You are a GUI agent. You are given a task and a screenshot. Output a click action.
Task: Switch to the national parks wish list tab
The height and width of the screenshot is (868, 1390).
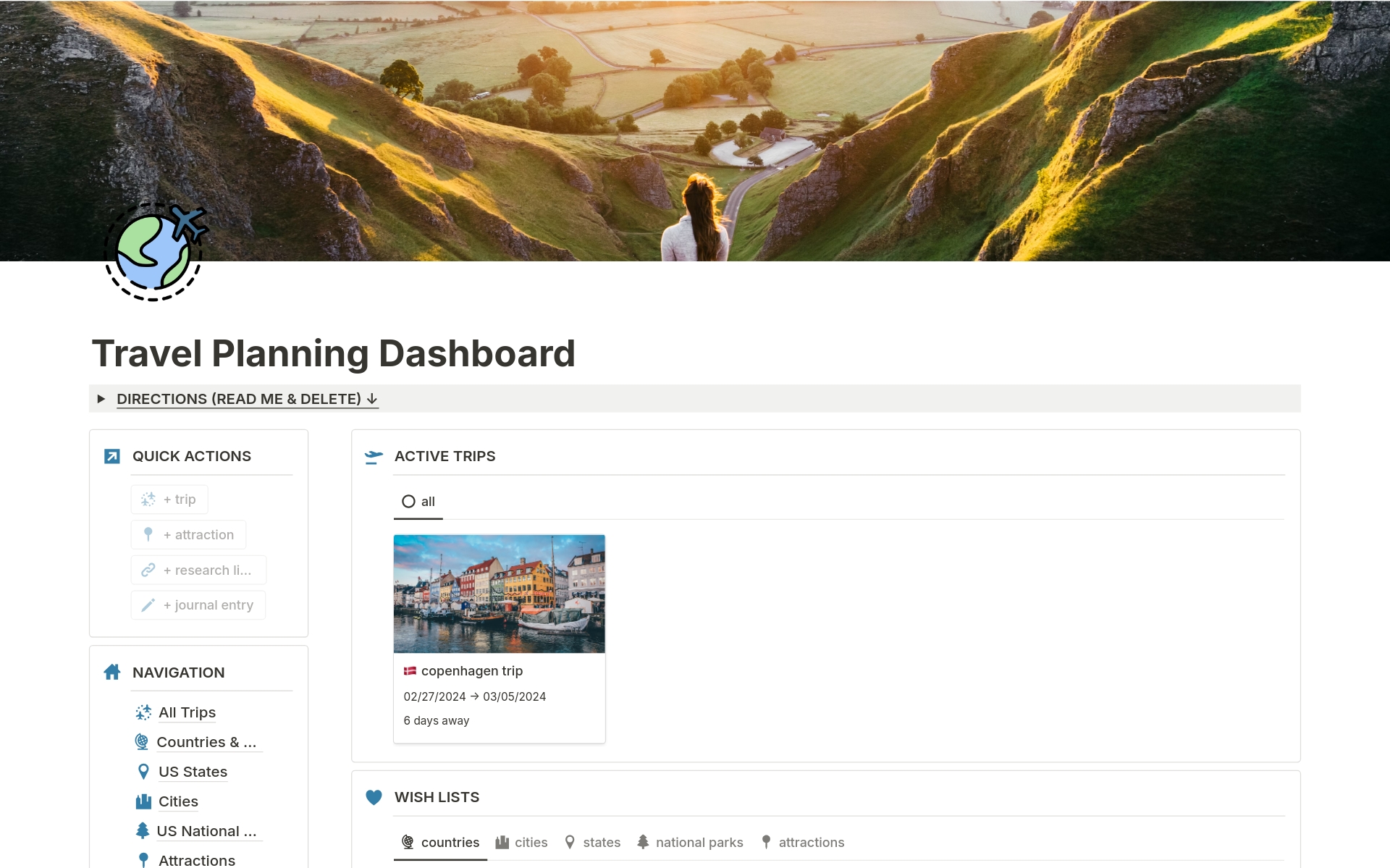pyautogui.click(x=699, y=842)
